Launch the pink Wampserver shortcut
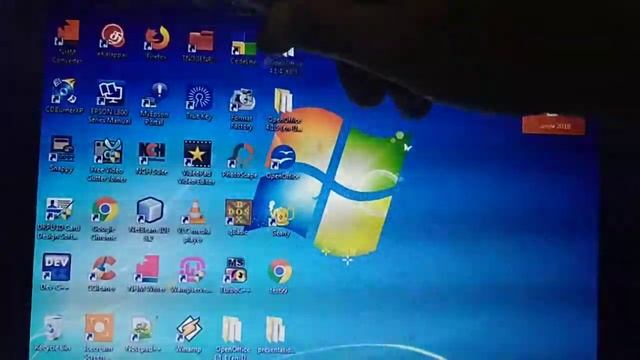Image resolution: width=640 pixels, height=360 pixels. [192, 270]
